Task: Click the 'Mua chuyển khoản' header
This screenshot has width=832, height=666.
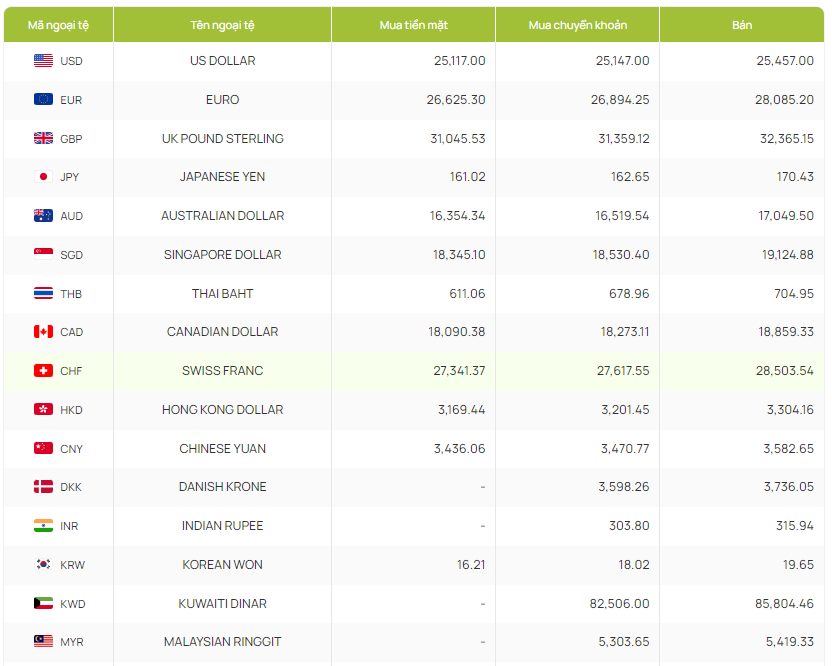Action: pyautogui.click(x=577, y=24)
